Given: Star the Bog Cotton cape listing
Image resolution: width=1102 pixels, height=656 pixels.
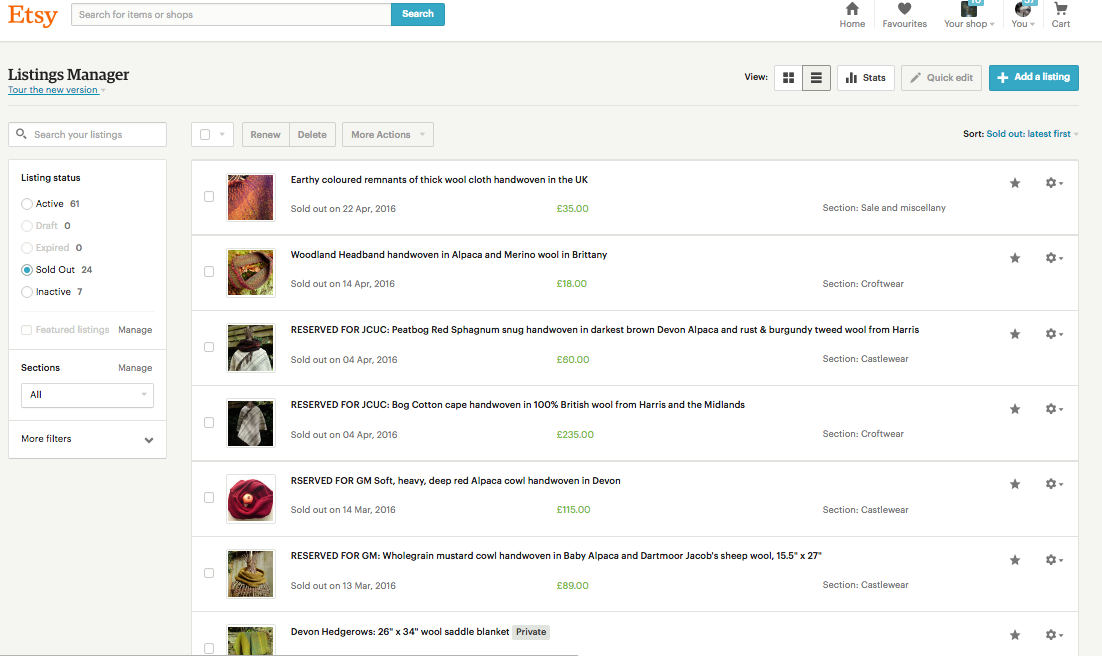Looking at the screenshot, I should tap(1015, 409).
